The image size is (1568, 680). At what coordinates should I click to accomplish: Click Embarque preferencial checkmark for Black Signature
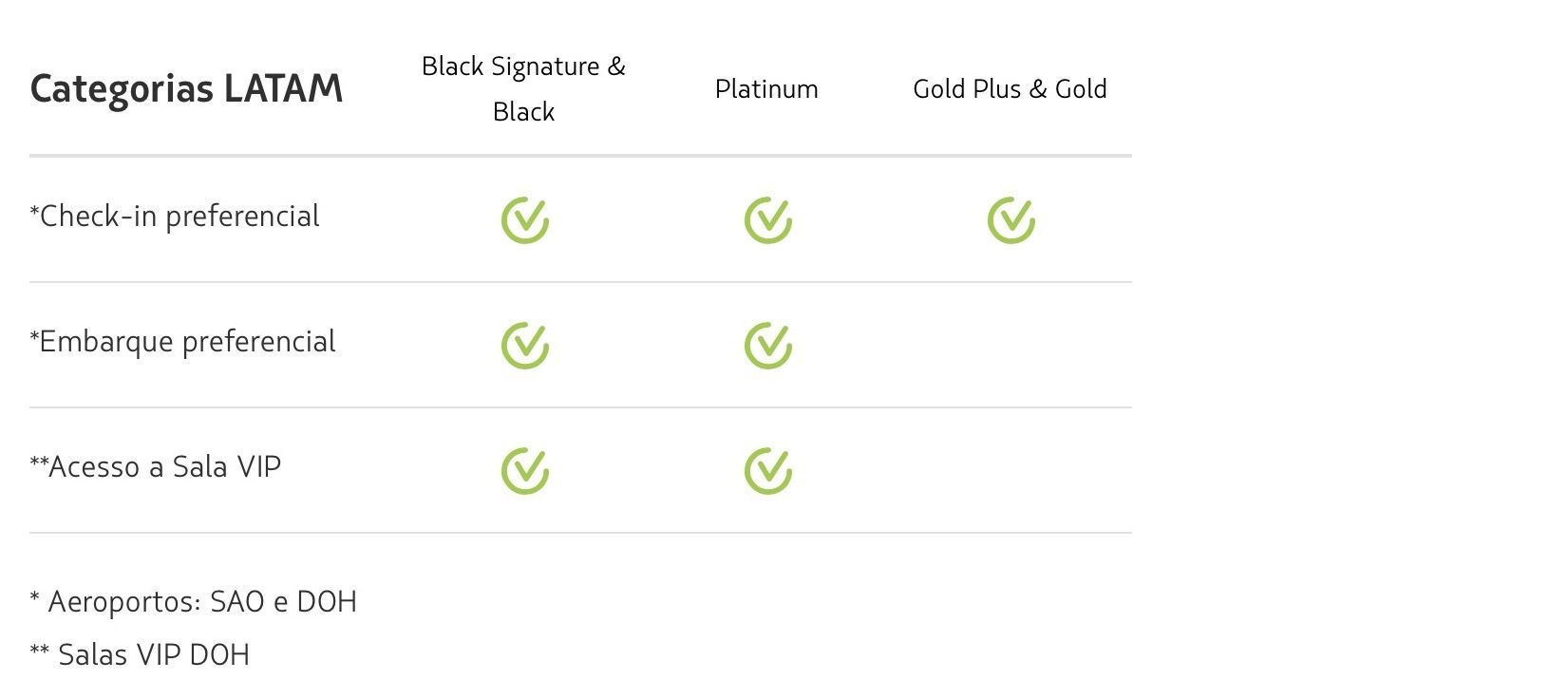[x=524, y=346]
